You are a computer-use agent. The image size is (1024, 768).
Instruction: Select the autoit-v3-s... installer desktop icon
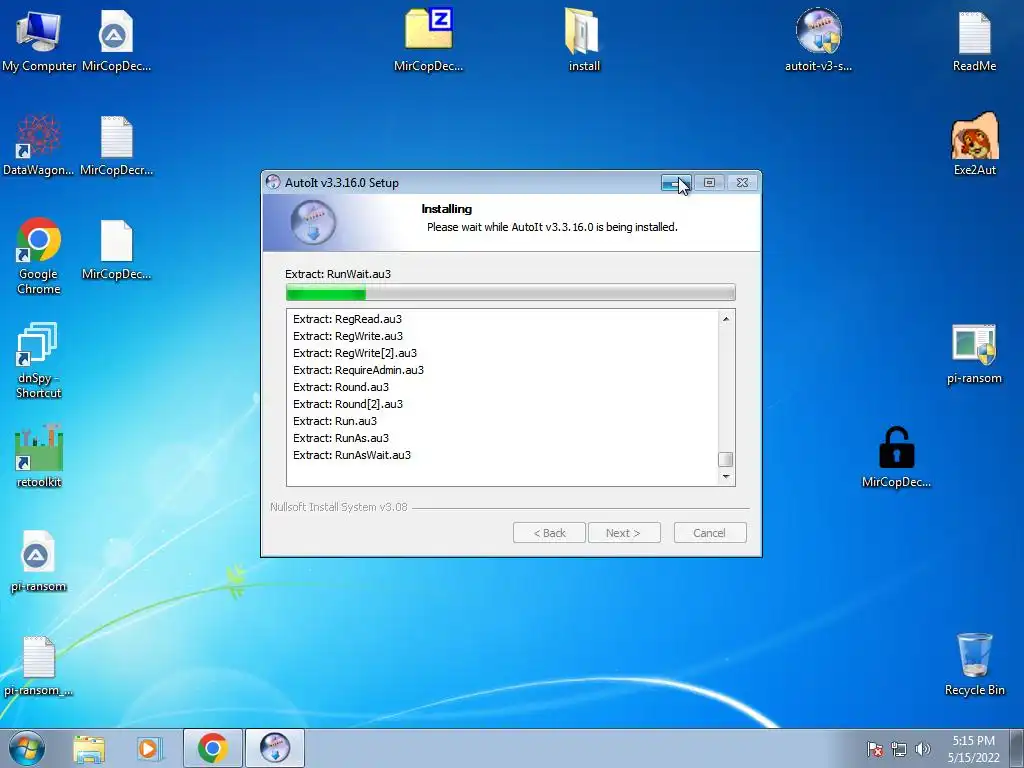818,40
